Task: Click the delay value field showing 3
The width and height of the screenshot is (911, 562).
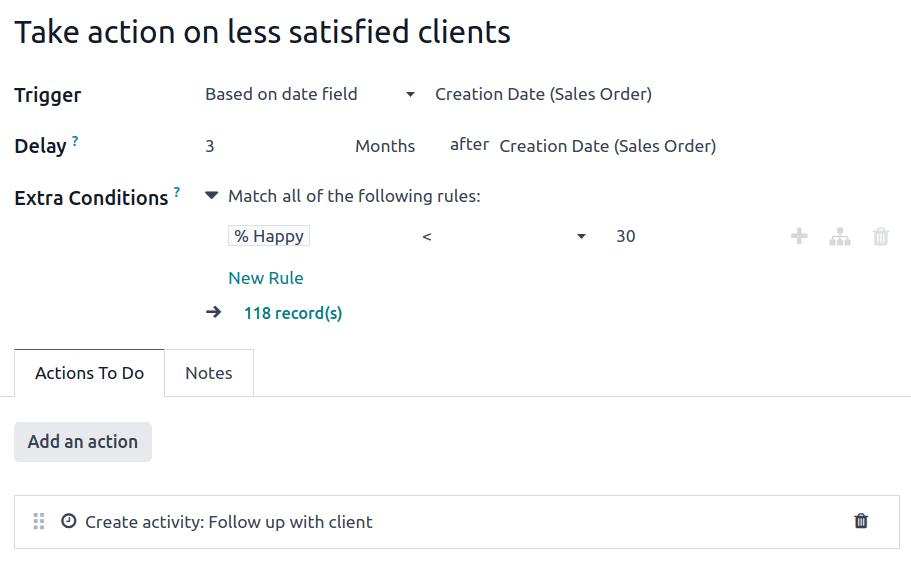Action: coord(270,146)
